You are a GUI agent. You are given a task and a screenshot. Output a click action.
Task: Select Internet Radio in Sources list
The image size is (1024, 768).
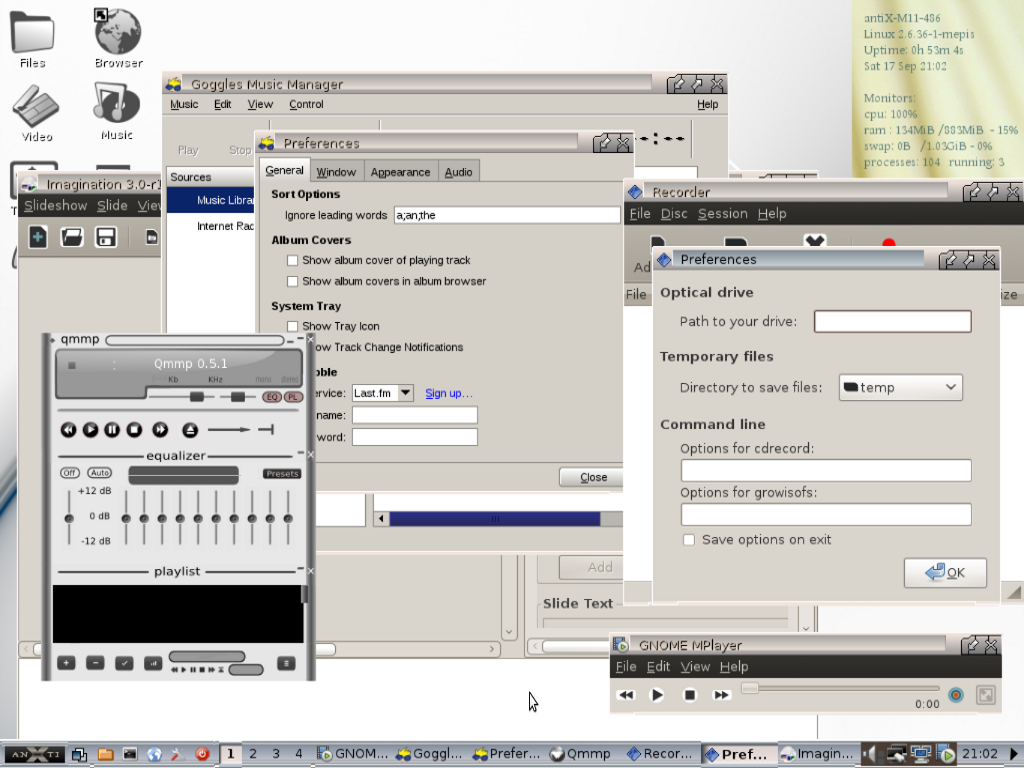(x=212, y=226)
